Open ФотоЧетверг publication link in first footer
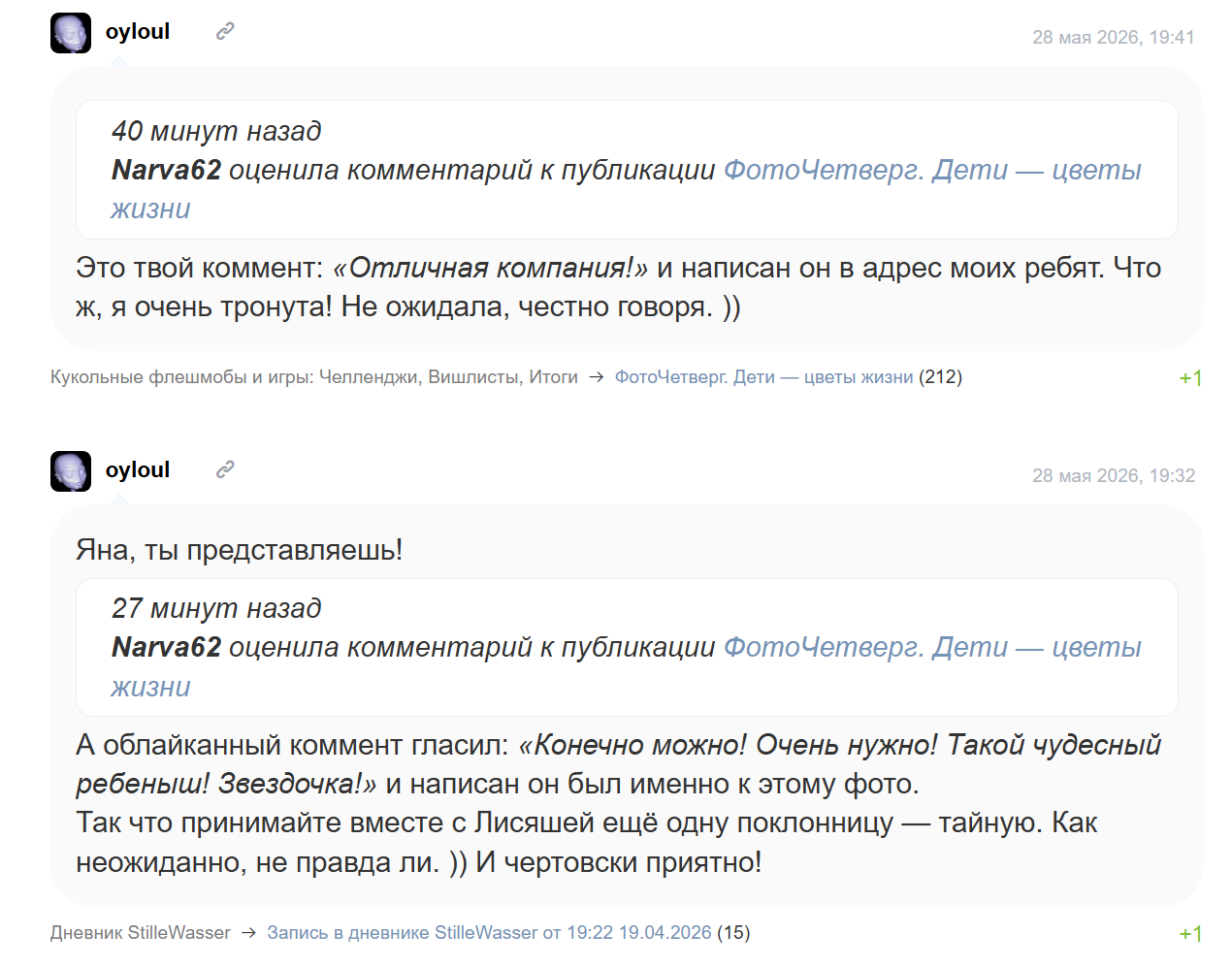The image size is (1232, 967). point(764,377)
